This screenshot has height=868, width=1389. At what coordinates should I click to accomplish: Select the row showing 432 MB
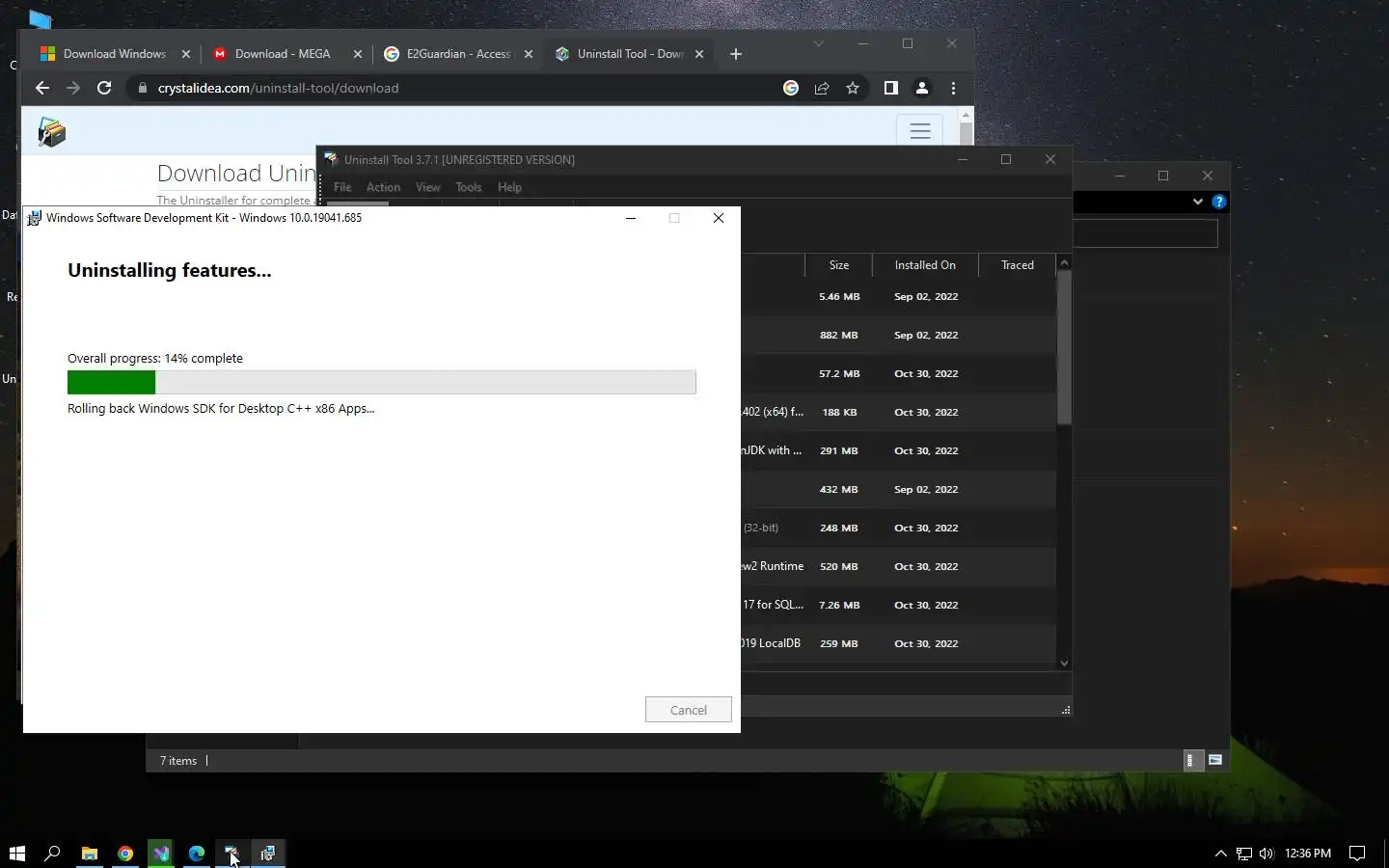click(898, 489)
